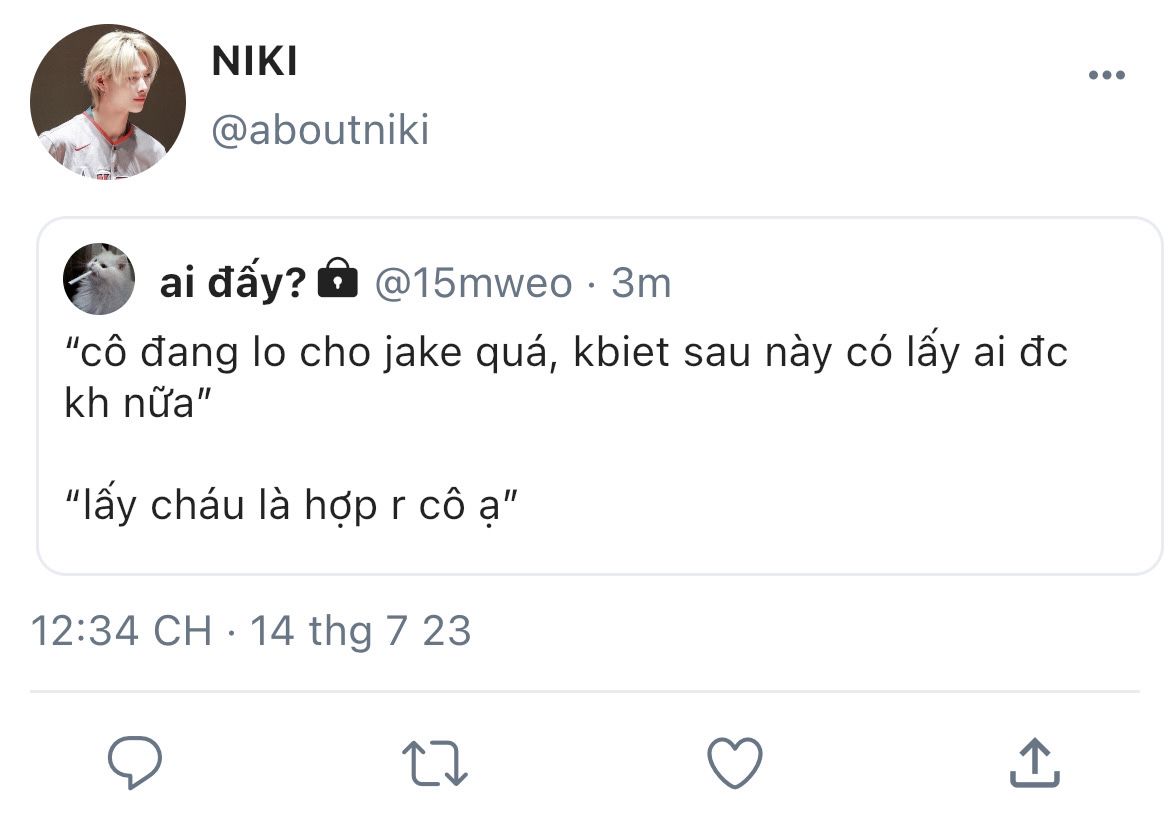This screenshot has width=1170, height=823.
Task: Tap the NIKI display name
Action: click(254, 62)
